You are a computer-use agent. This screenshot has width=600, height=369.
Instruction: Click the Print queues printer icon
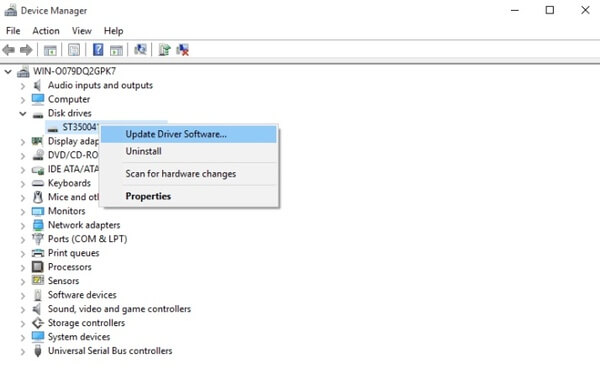tap(38, 253)
